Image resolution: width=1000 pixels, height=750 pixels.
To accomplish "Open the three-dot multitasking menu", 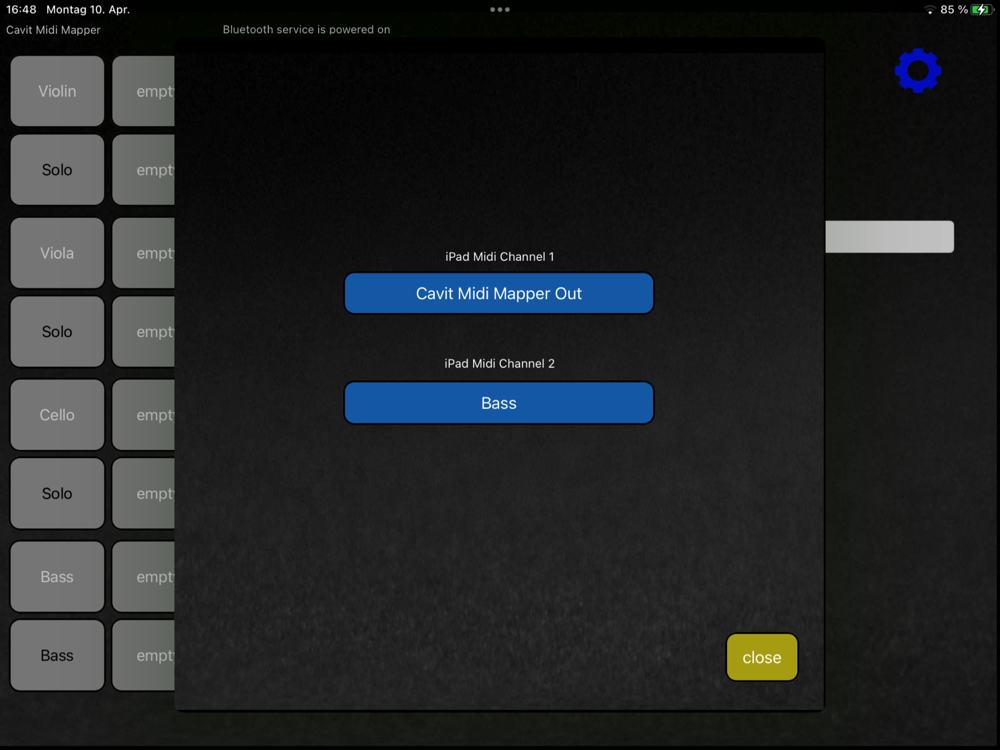I will (x=499, y=10).
